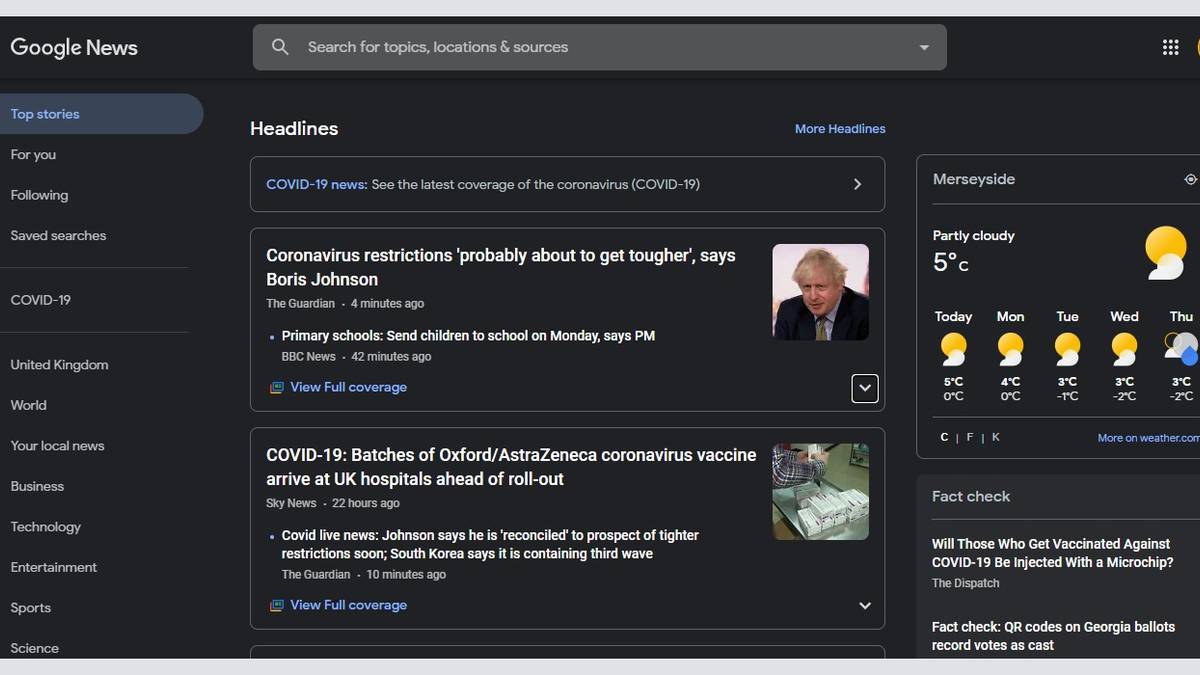Image resolution: width=1200 pixels, height=675 pixels.
Task: Click More Headlines link
Action: point(840,129)
